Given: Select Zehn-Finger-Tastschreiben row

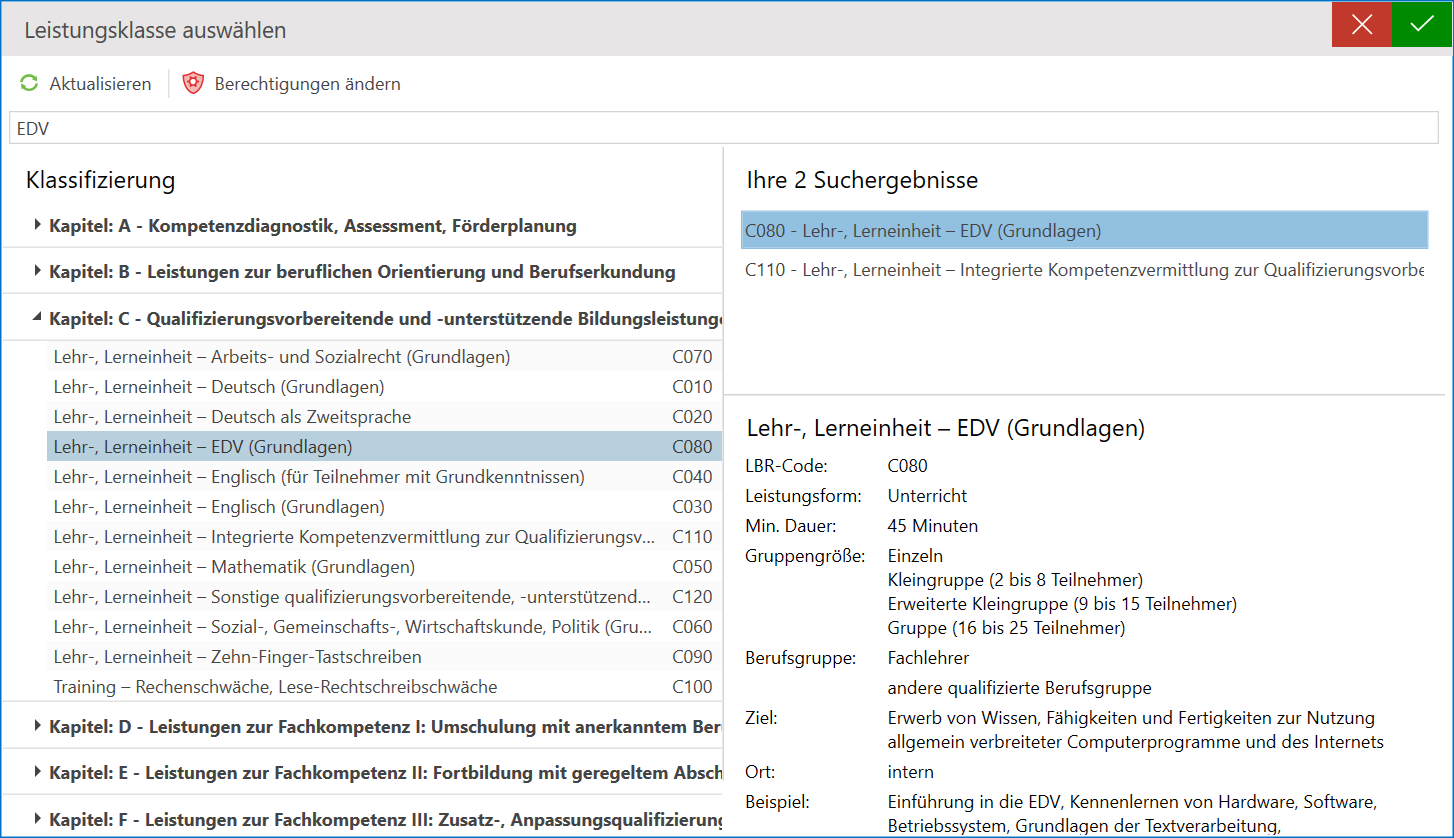Looking at the screenshot, I should [x=384, y=657].
